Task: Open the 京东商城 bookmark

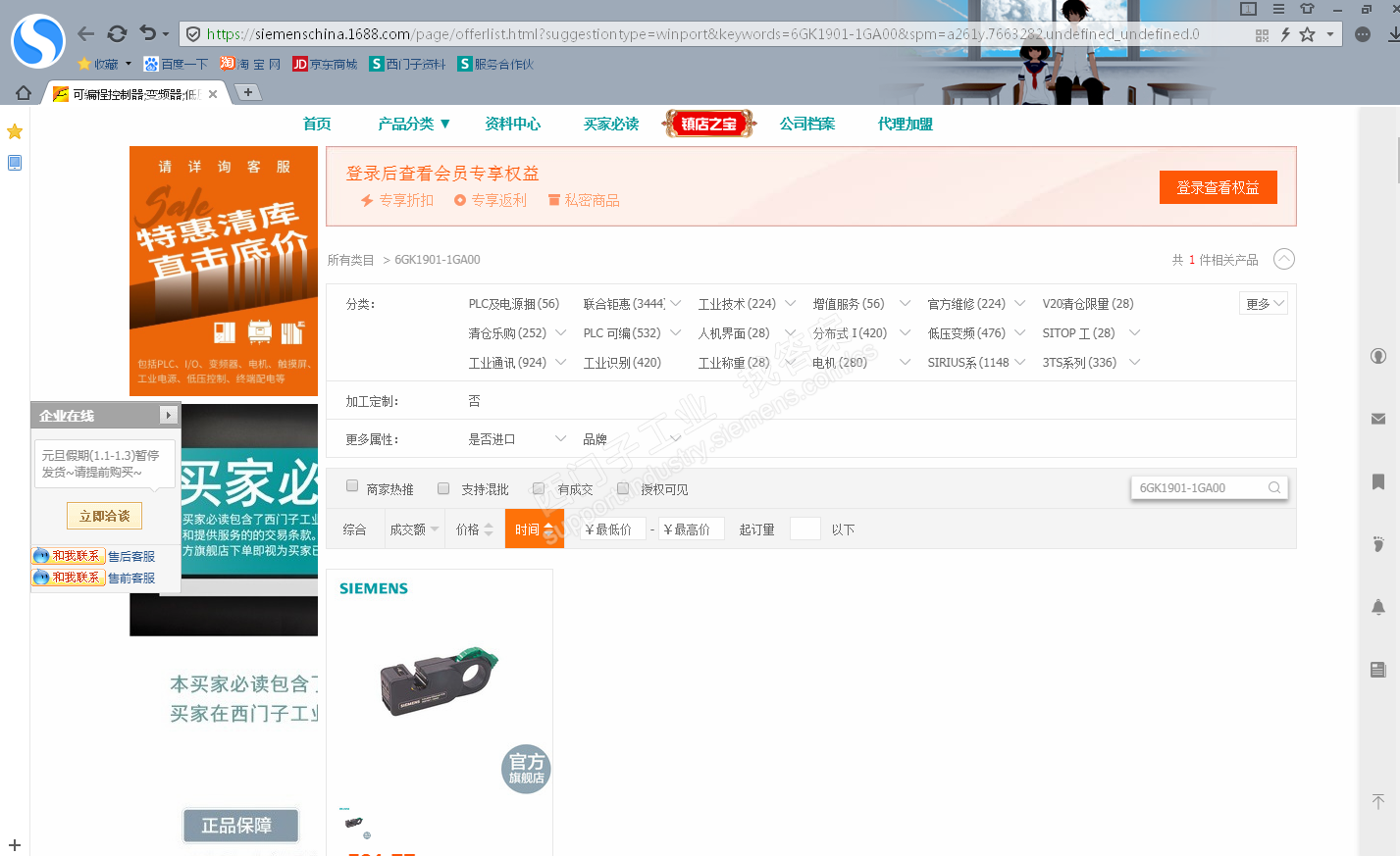Action: (325, 65)
